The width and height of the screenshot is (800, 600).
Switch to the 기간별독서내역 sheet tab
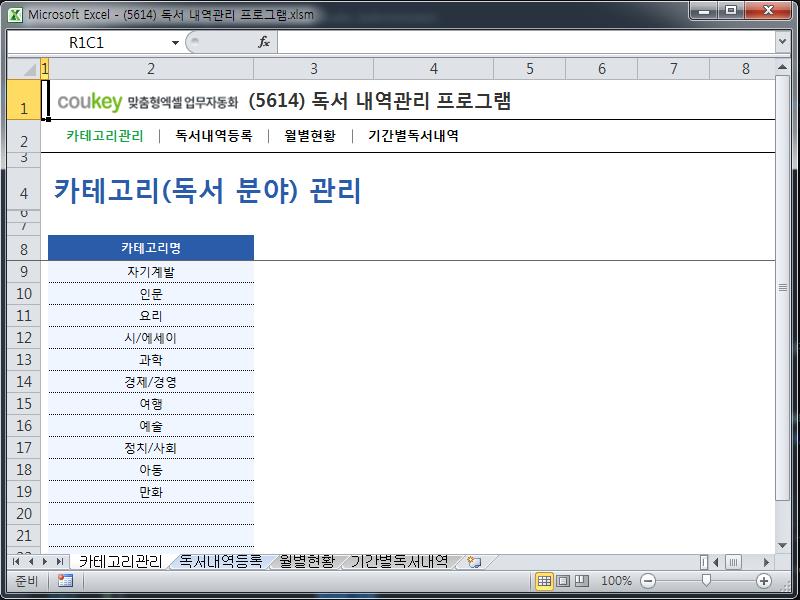[x=399, y=561]
